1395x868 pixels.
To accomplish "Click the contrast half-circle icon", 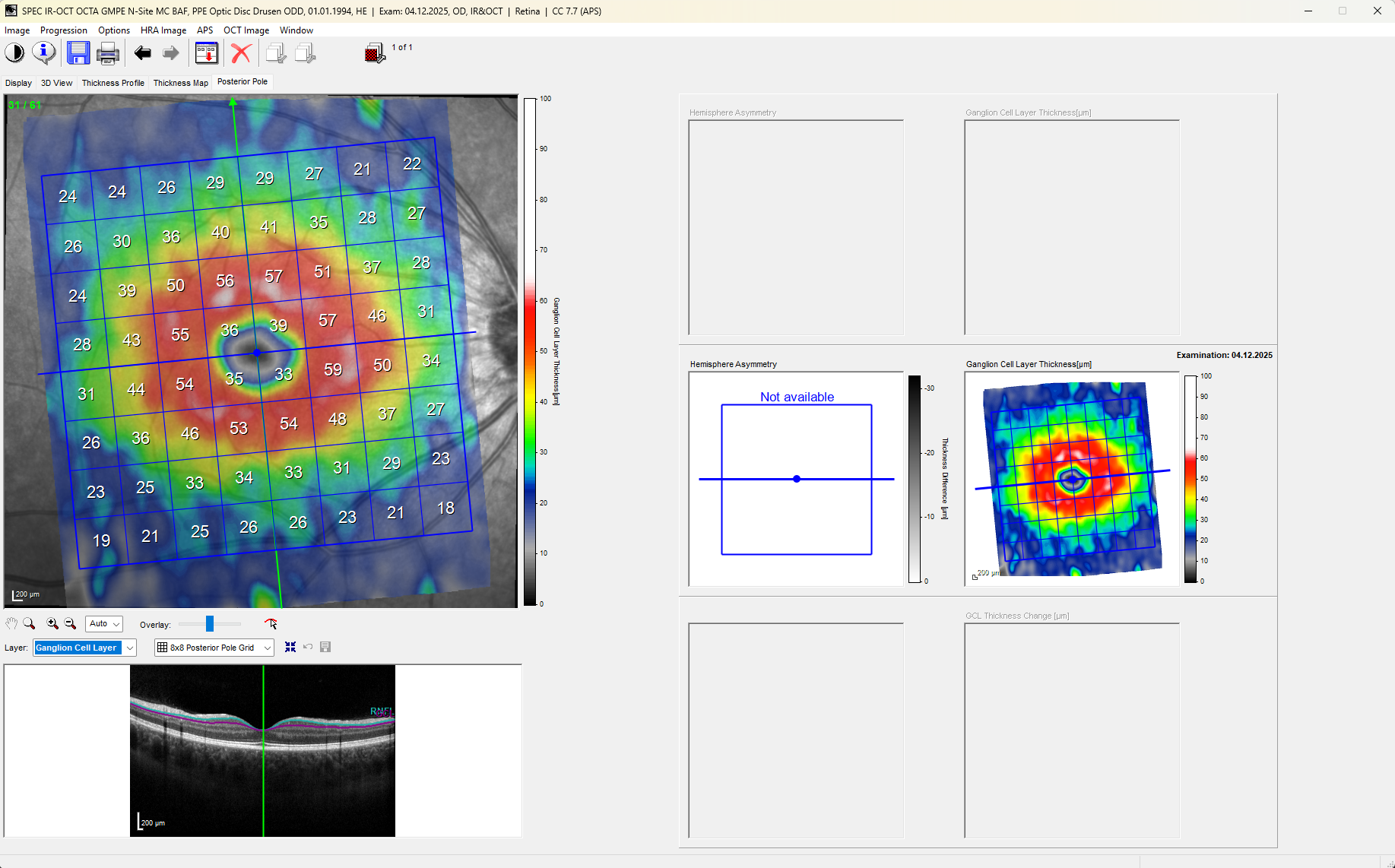I will point(14,53).
